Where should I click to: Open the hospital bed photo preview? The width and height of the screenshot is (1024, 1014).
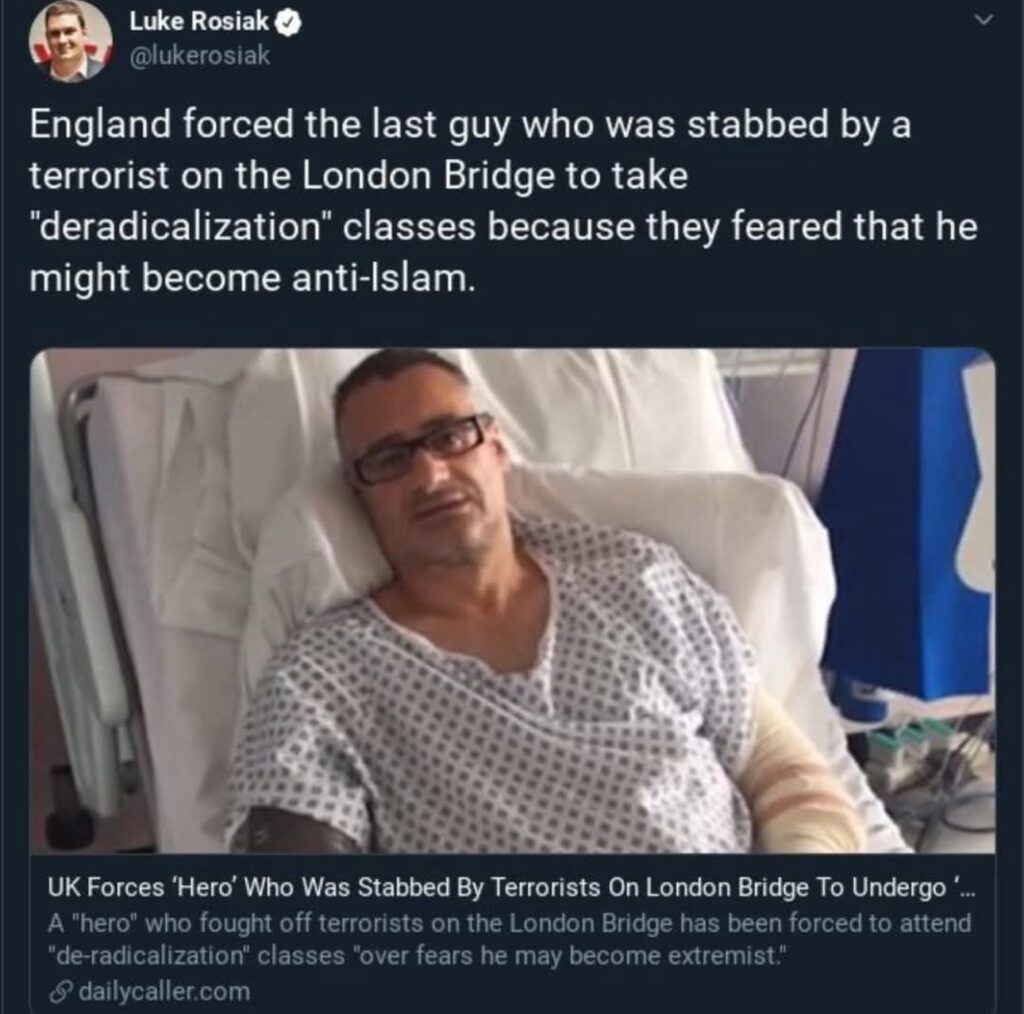coord(513,600)
